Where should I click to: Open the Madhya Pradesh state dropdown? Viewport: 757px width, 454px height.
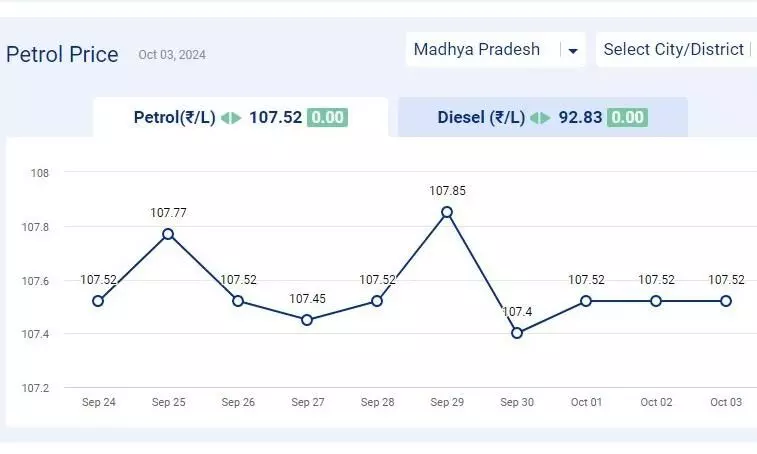click(x=495, y=49)
